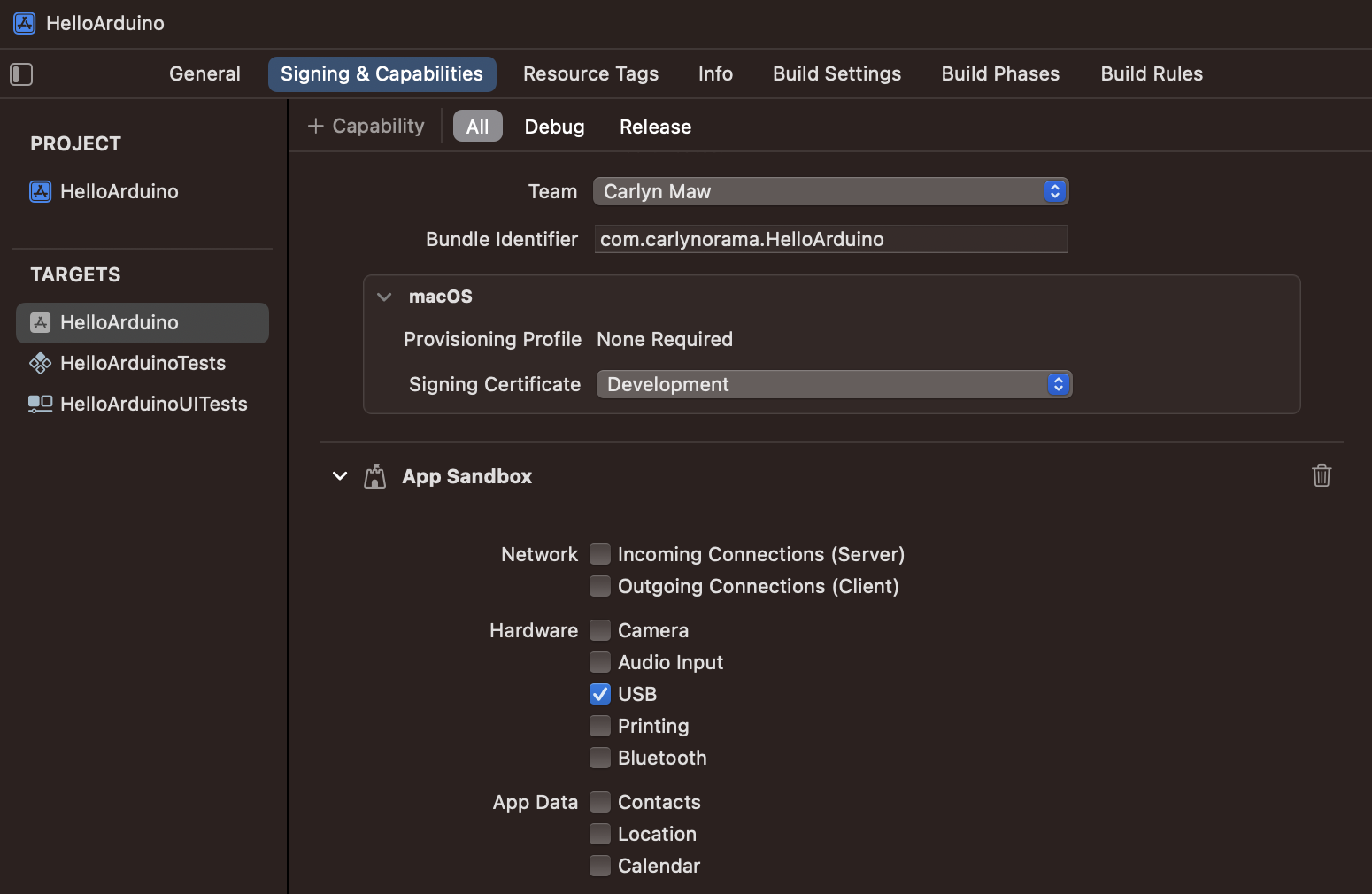Enable Incoming Connections (Server) checkbox
Screen dimensions: 1372x894
pos(600,554)
